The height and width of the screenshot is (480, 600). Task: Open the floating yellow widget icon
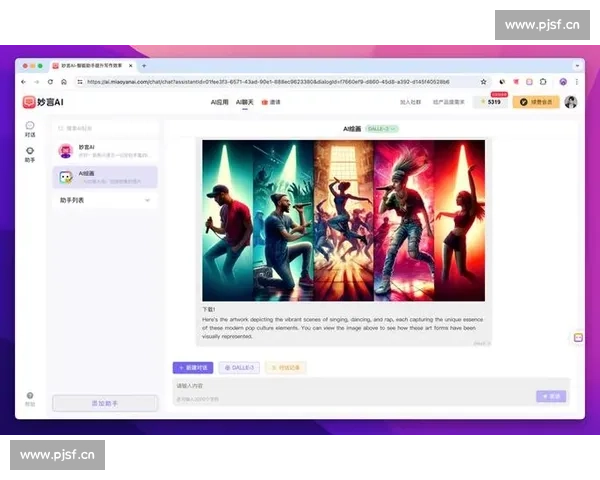(578, 338)
